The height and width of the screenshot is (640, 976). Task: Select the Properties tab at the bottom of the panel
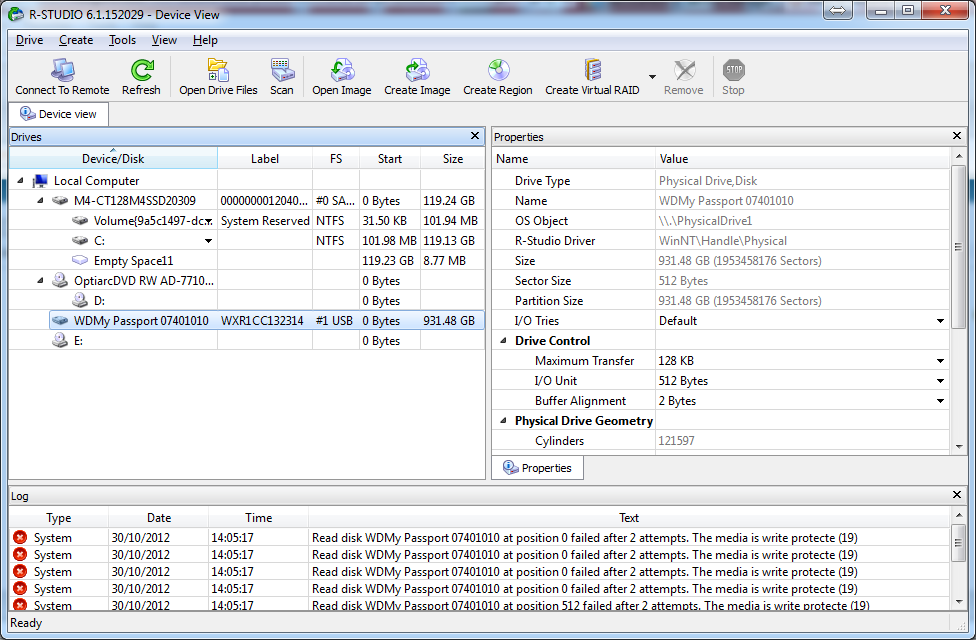coord(538,468)
